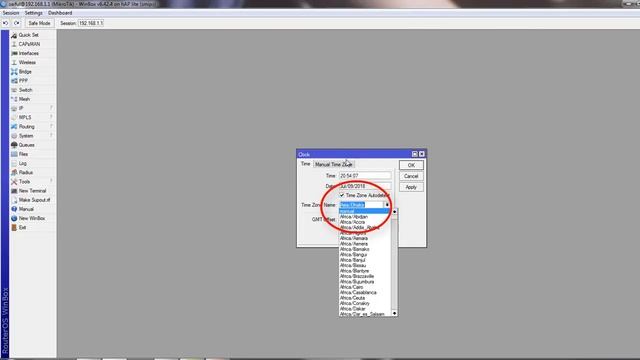640x360 pixels.
Task: Click the Date input field
Action: coord(365,186)
